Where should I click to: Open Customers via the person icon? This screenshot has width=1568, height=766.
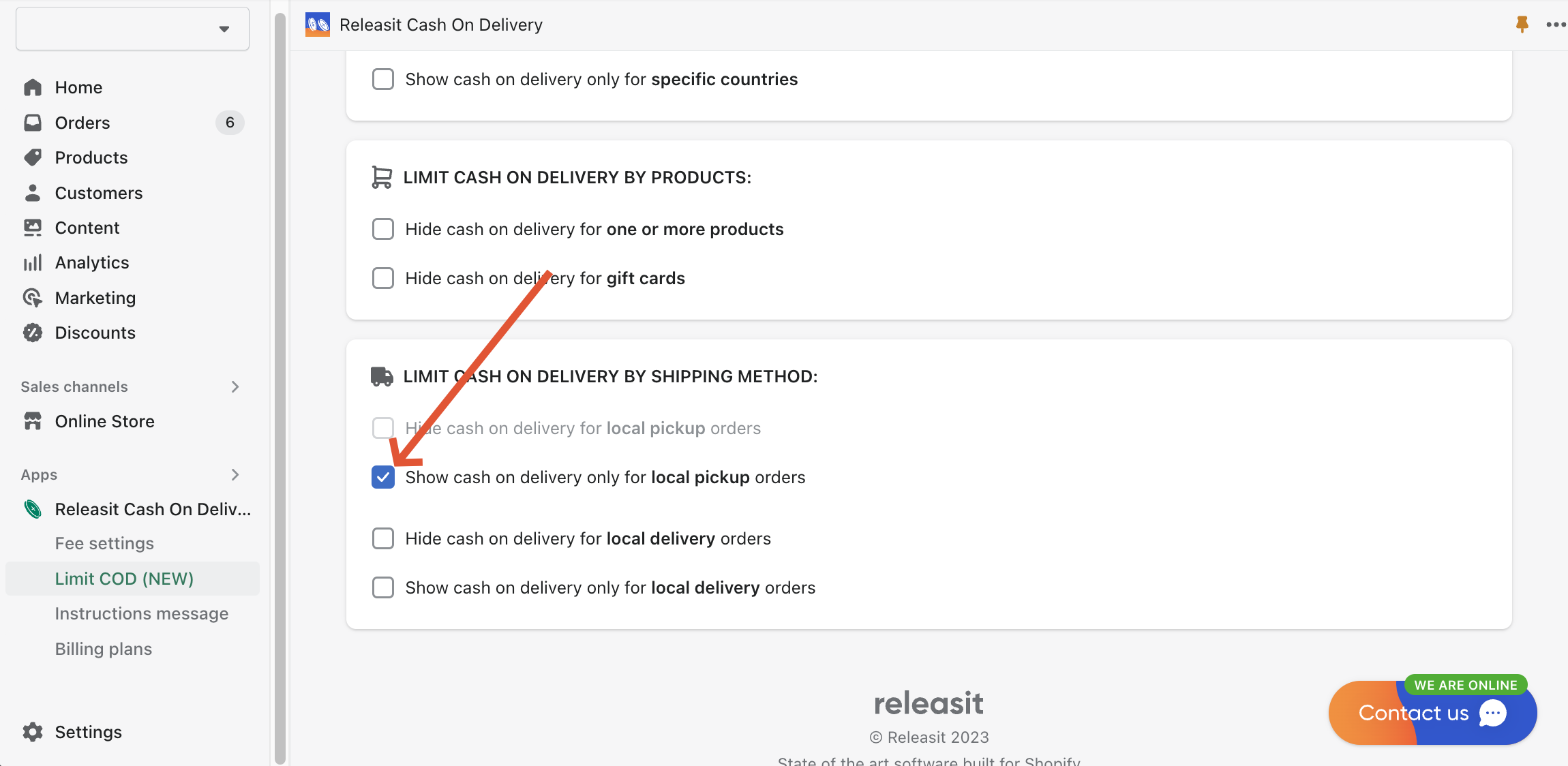(32, 193)
